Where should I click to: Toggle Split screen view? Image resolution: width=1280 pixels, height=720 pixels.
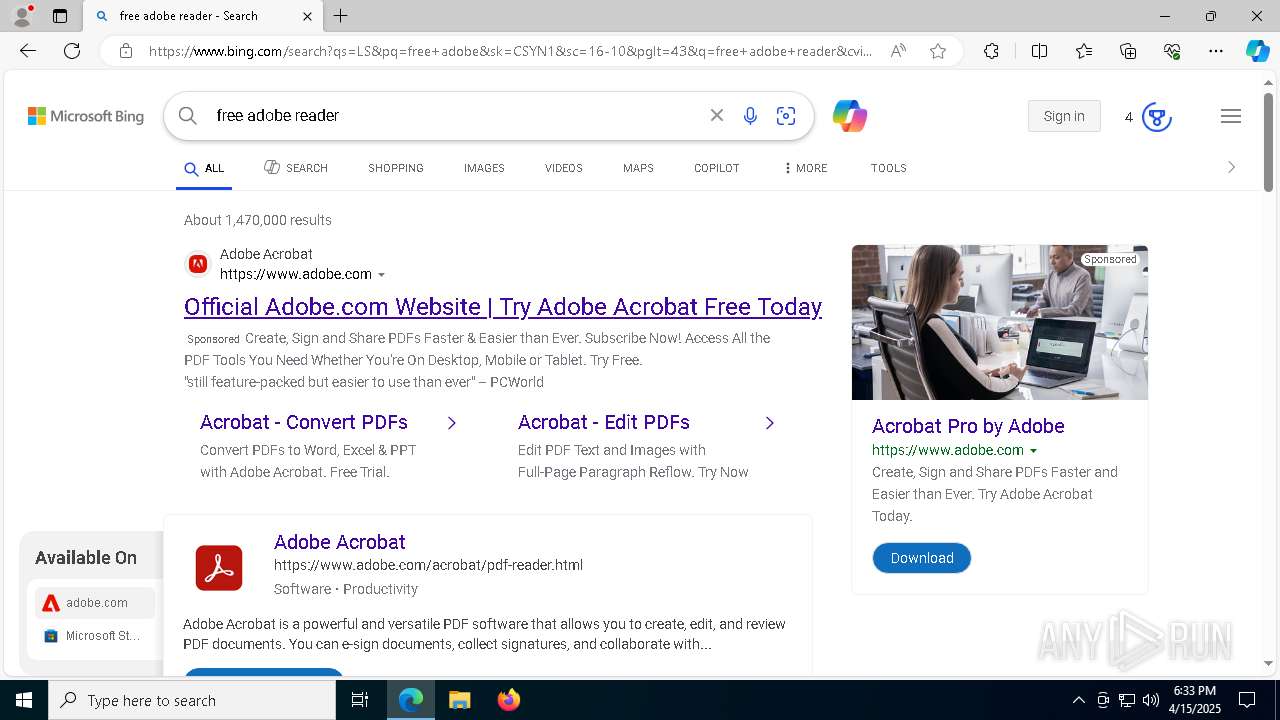coord(1039,51)
